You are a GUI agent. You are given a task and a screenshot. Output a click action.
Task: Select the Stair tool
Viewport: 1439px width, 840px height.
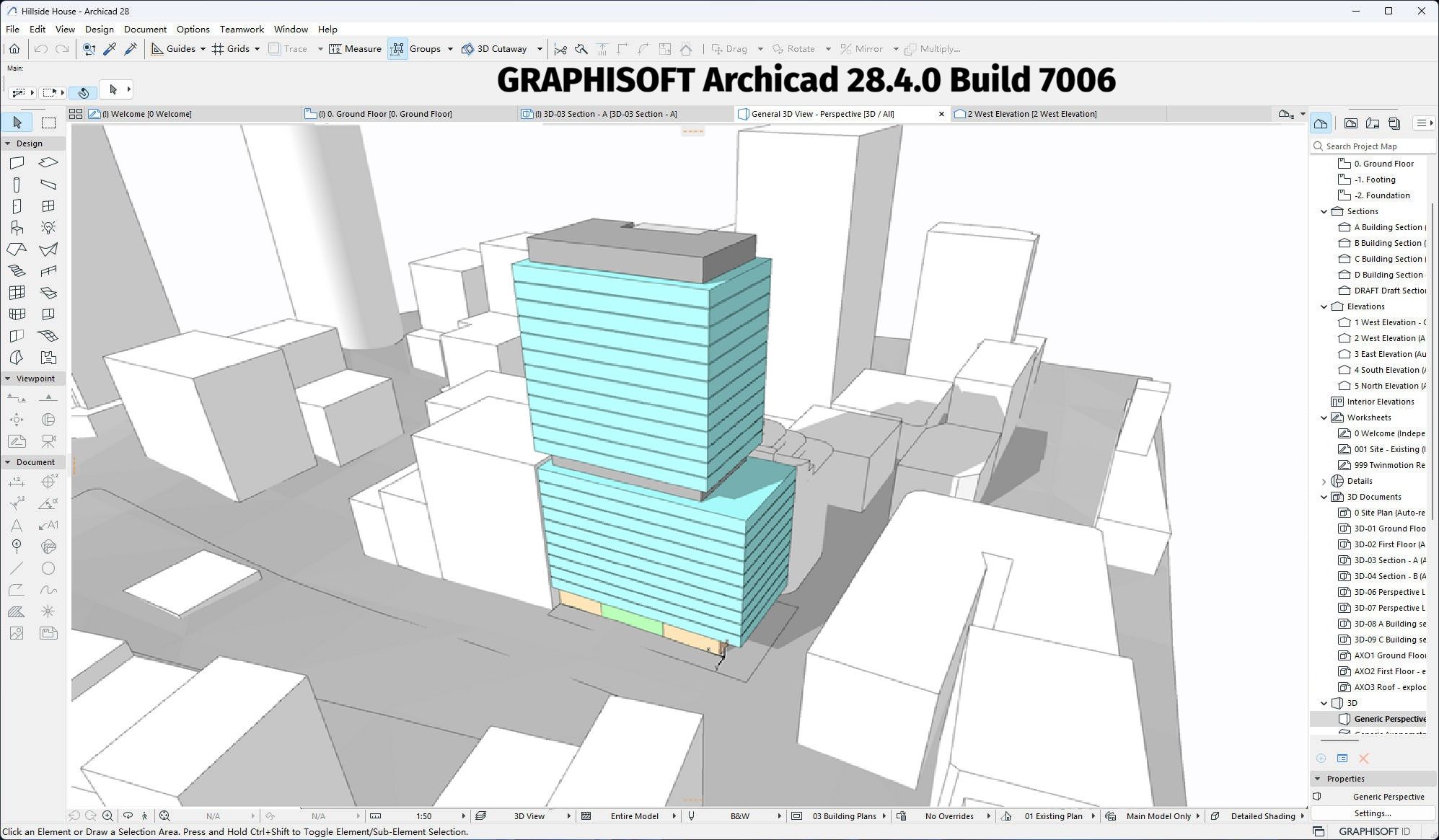click(x=17, y=271)
